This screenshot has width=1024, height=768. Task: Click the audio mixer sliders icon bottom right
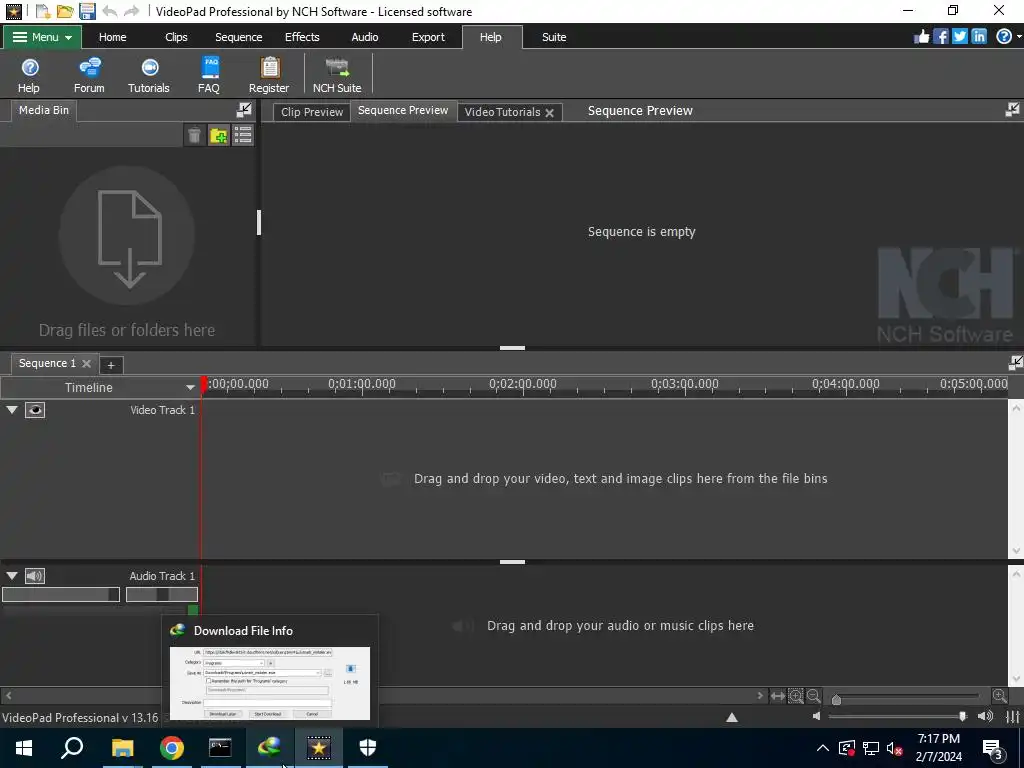[1013, 716]
